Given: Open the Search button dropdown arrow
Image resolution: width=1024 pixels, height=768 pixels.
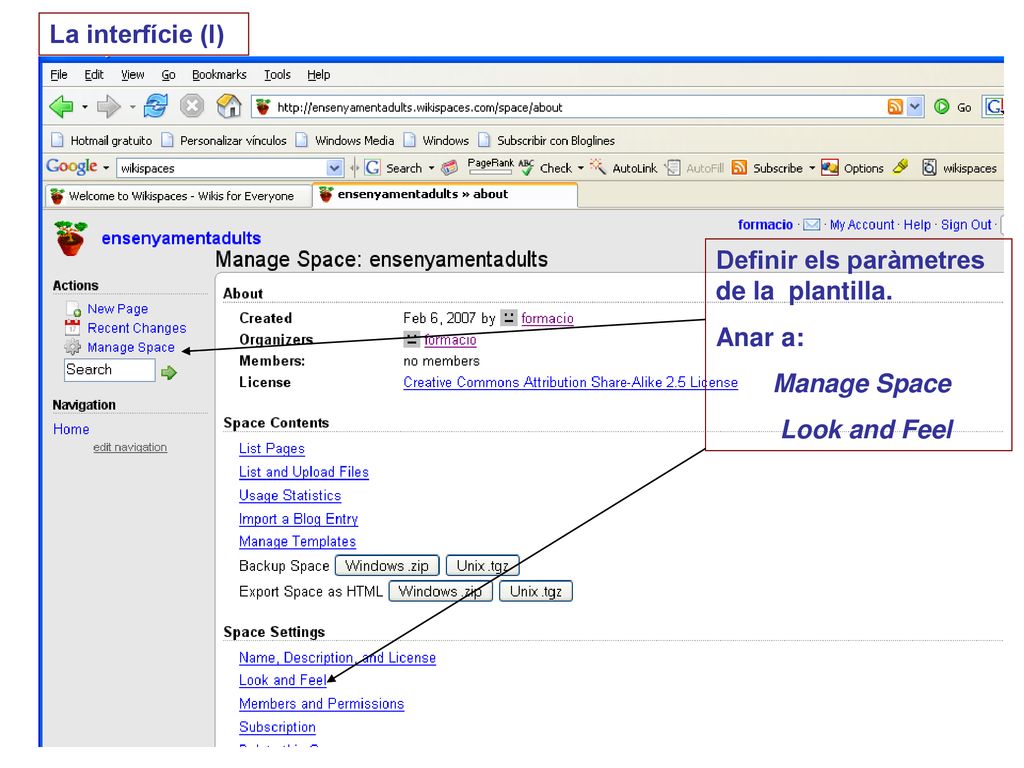Looking at the screenshot, I should [431, 168].
